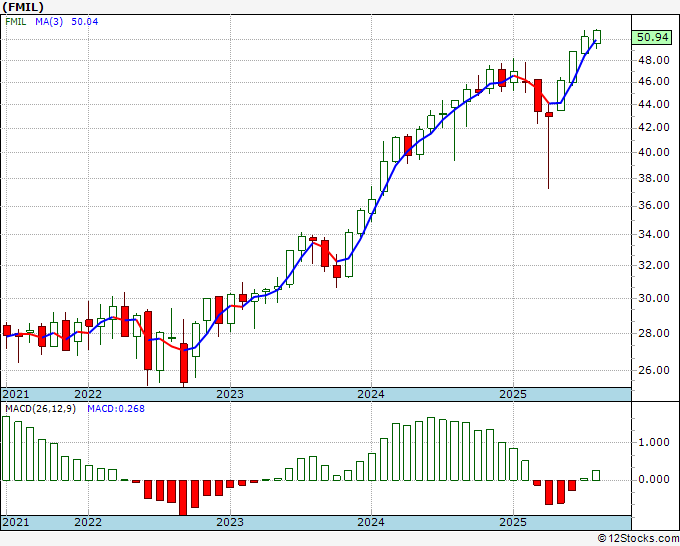Click the 36.00 price axis label
This screenshot has height=546, width=680.
tap(654, 205)
